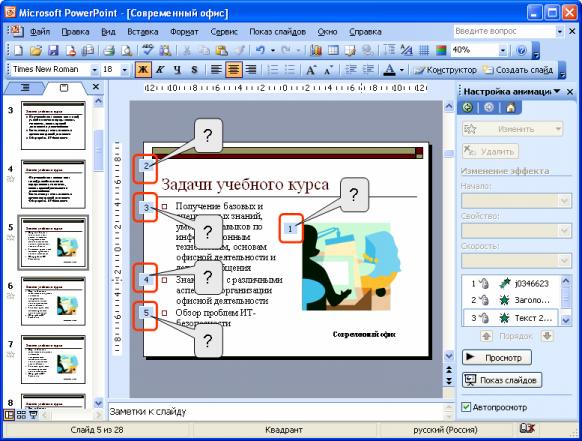Open the 40% zoom dropdown
The image size is (582, 441).
pos(503,50)
